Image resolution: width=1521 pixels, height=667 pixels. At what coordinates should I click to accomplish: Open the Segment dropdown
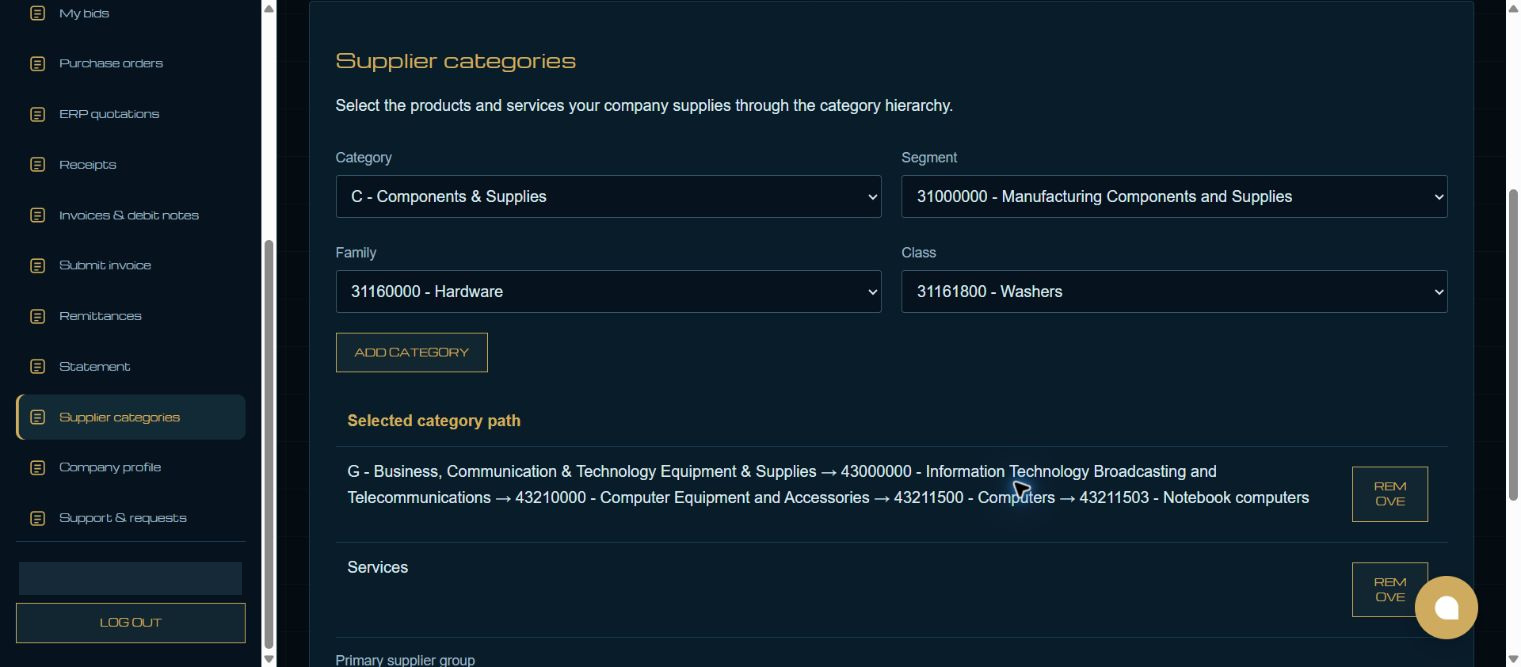[1174, 196]
